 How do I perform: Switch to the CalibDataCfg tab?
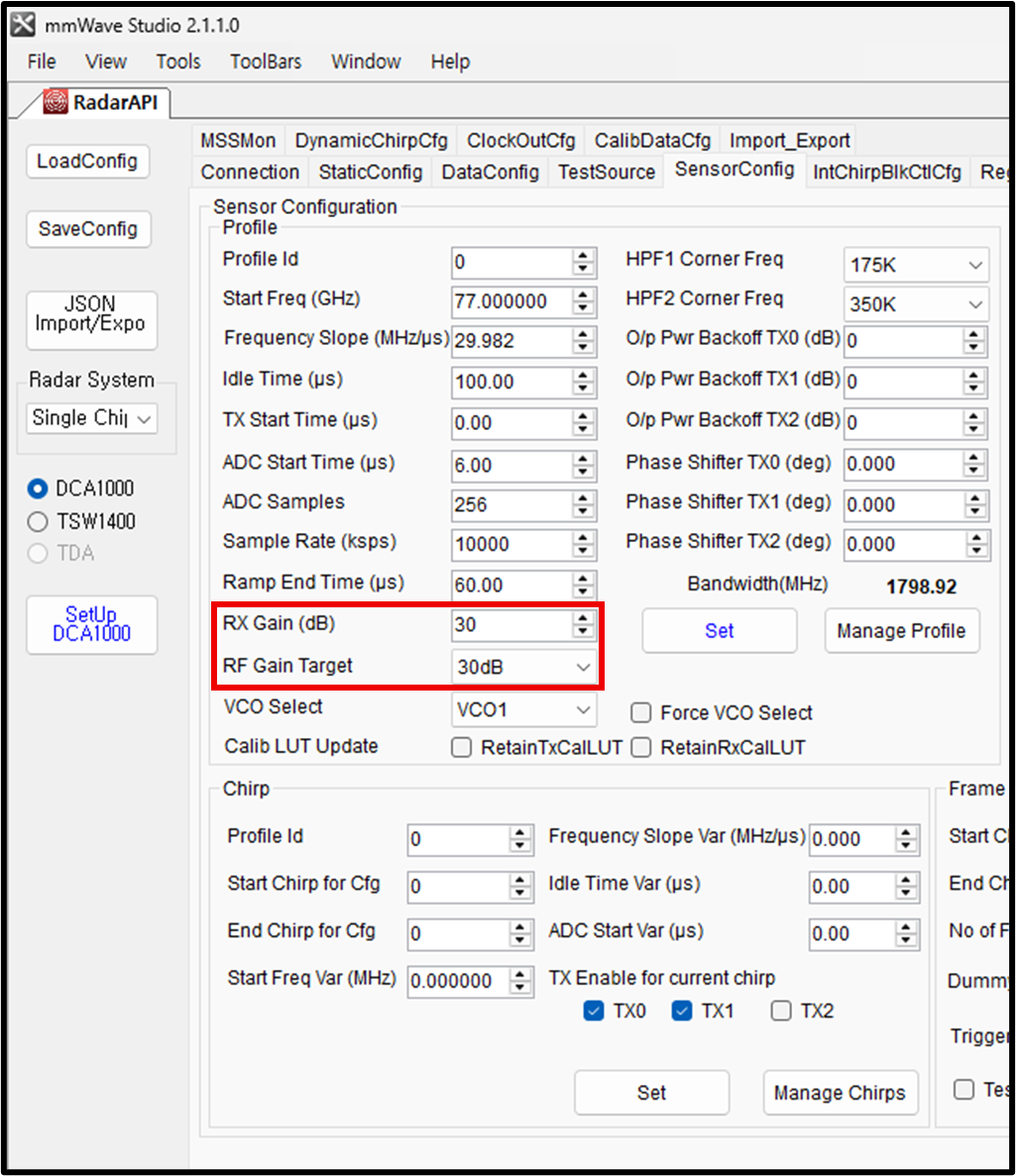(x=652, y=141)
